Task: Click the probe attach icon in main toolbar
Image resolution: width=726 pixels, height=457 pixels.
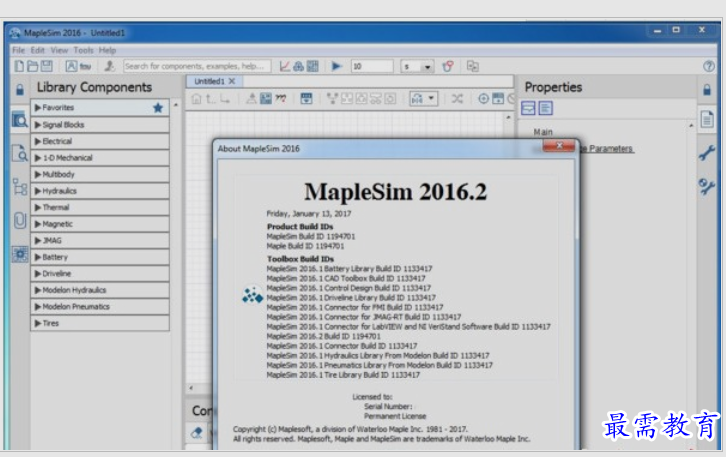Action: [448, 66]
